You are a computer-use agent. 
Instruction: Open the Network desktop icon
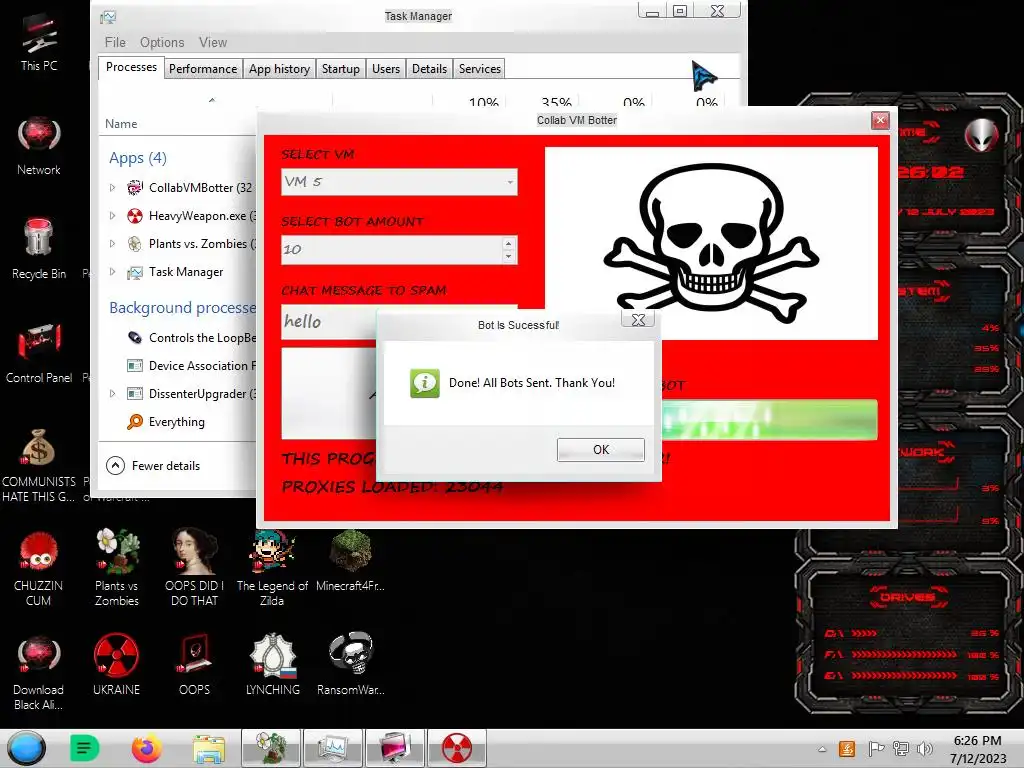click(39, 146)
